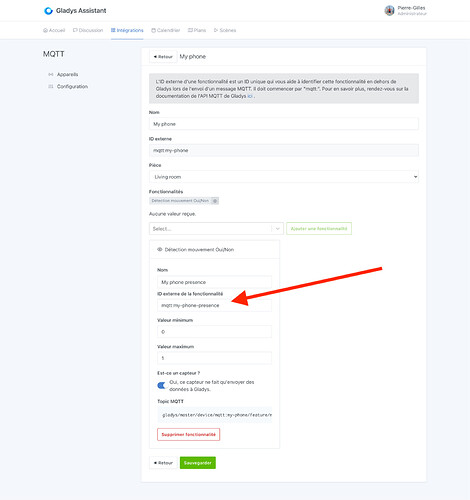Open the user avatar profile picture
Viewport: 470px width, 500px height.
(x=389, y=11)
